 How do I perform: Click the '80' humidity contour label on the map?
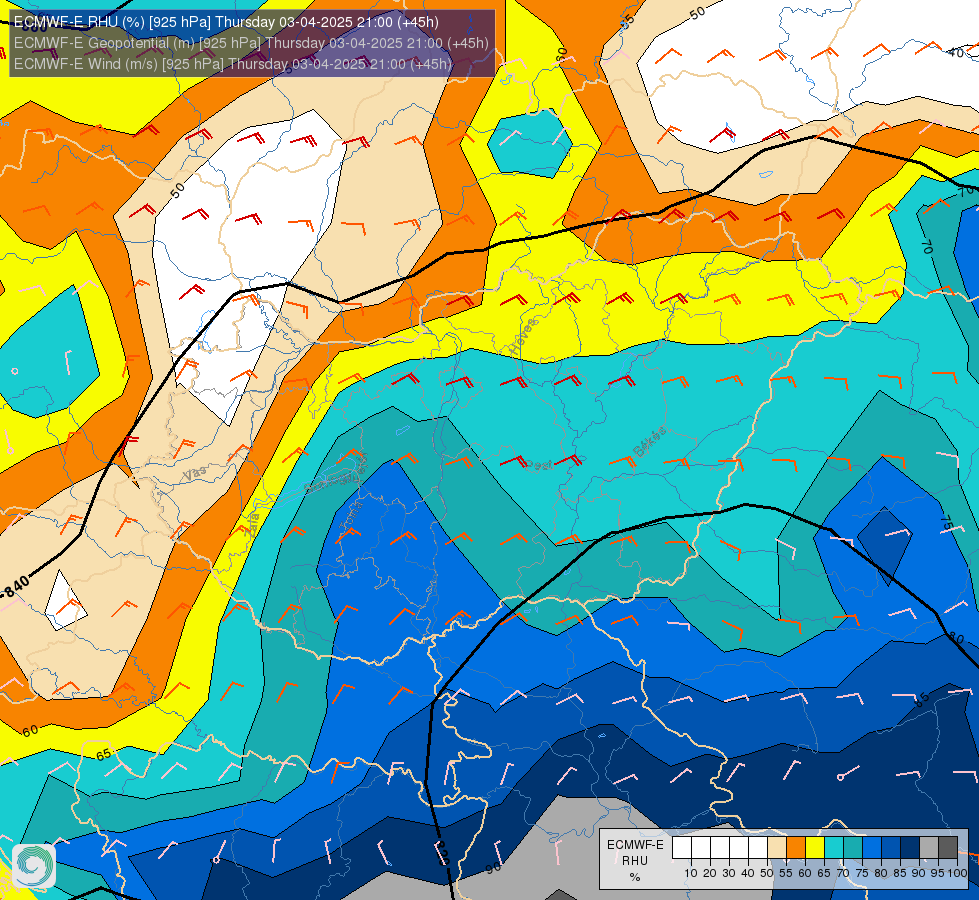[x=956, y=638]
